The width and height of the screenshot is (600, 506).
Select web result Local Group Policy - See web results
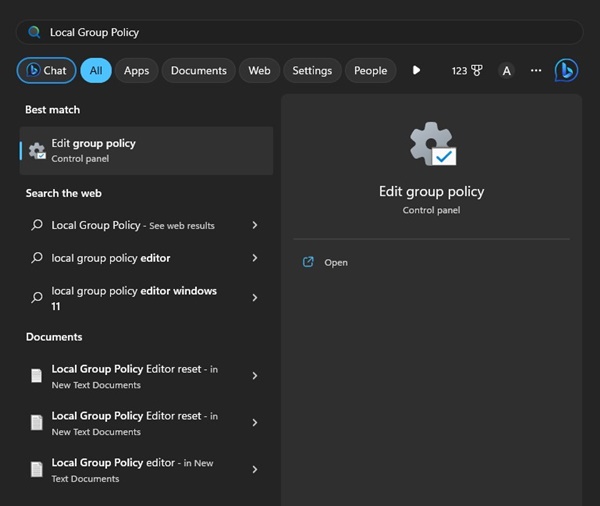point(146,225)
